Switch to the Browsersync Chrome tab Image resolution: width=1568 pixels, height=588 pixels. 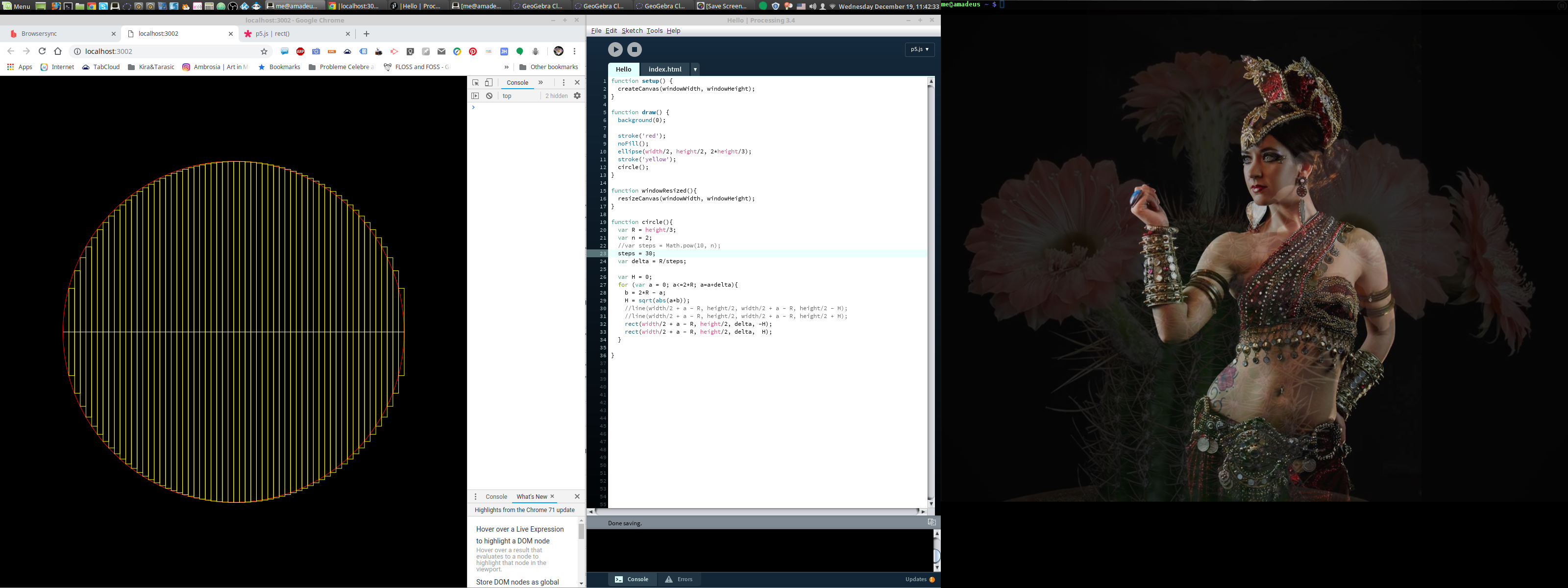[61, 34]
